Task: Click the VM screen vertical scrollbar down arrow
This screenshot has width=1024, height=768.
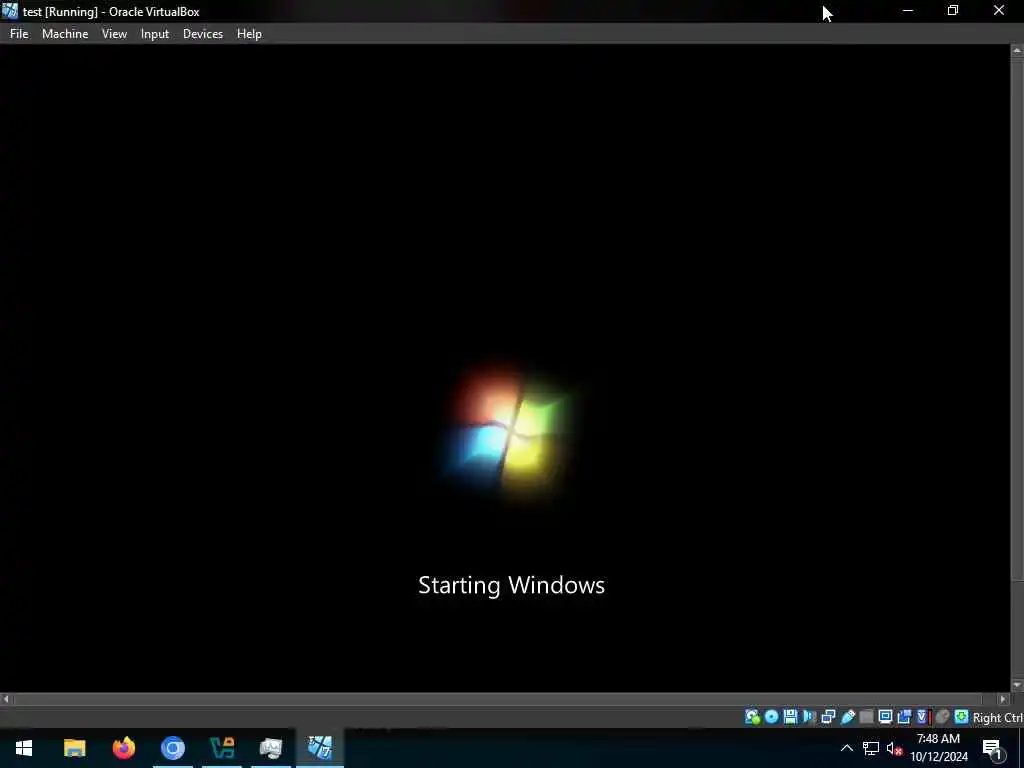Action: (x=1017, y=685)
